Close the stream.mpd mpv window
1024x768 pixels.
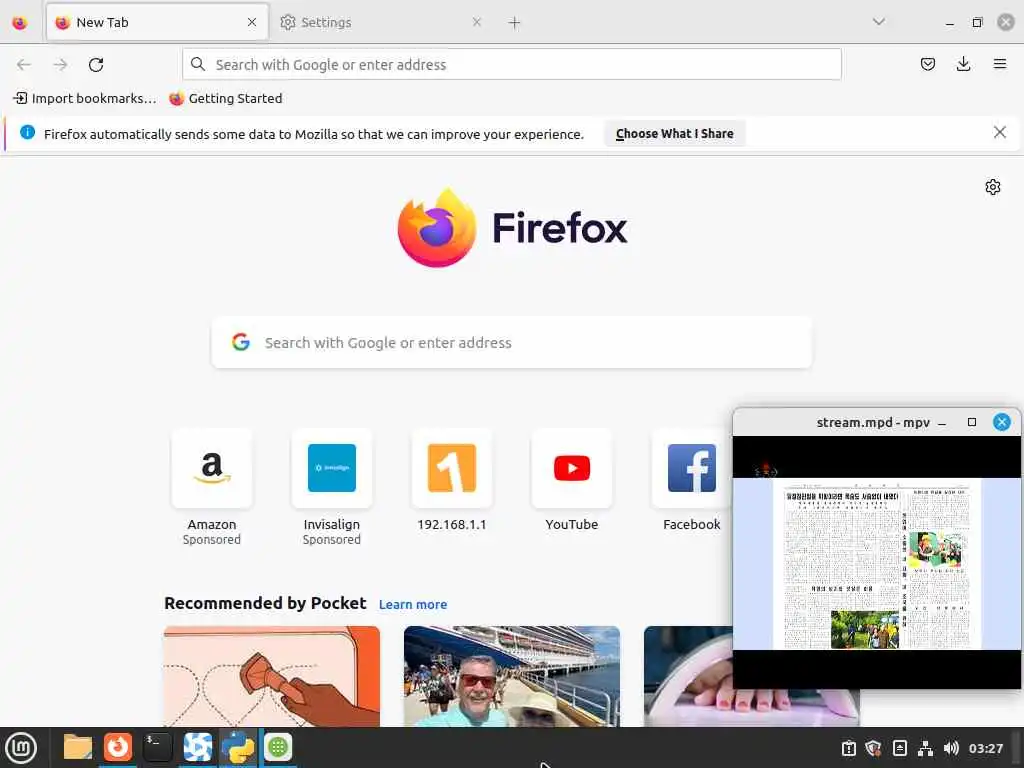(x=1001, y=423)
